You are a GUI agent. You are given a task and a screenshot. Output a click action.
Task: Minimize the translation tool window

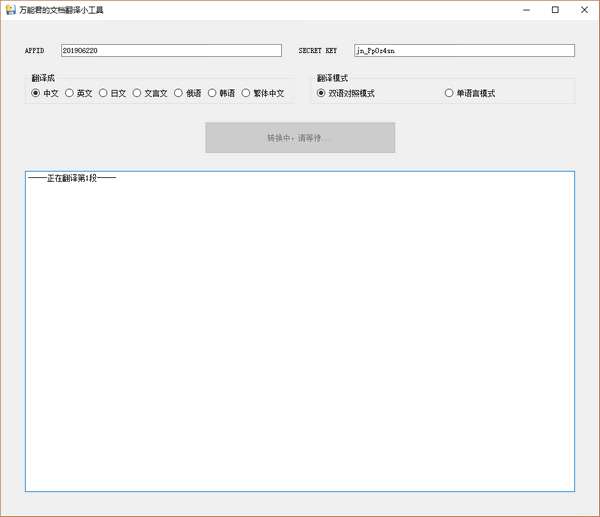527,10
